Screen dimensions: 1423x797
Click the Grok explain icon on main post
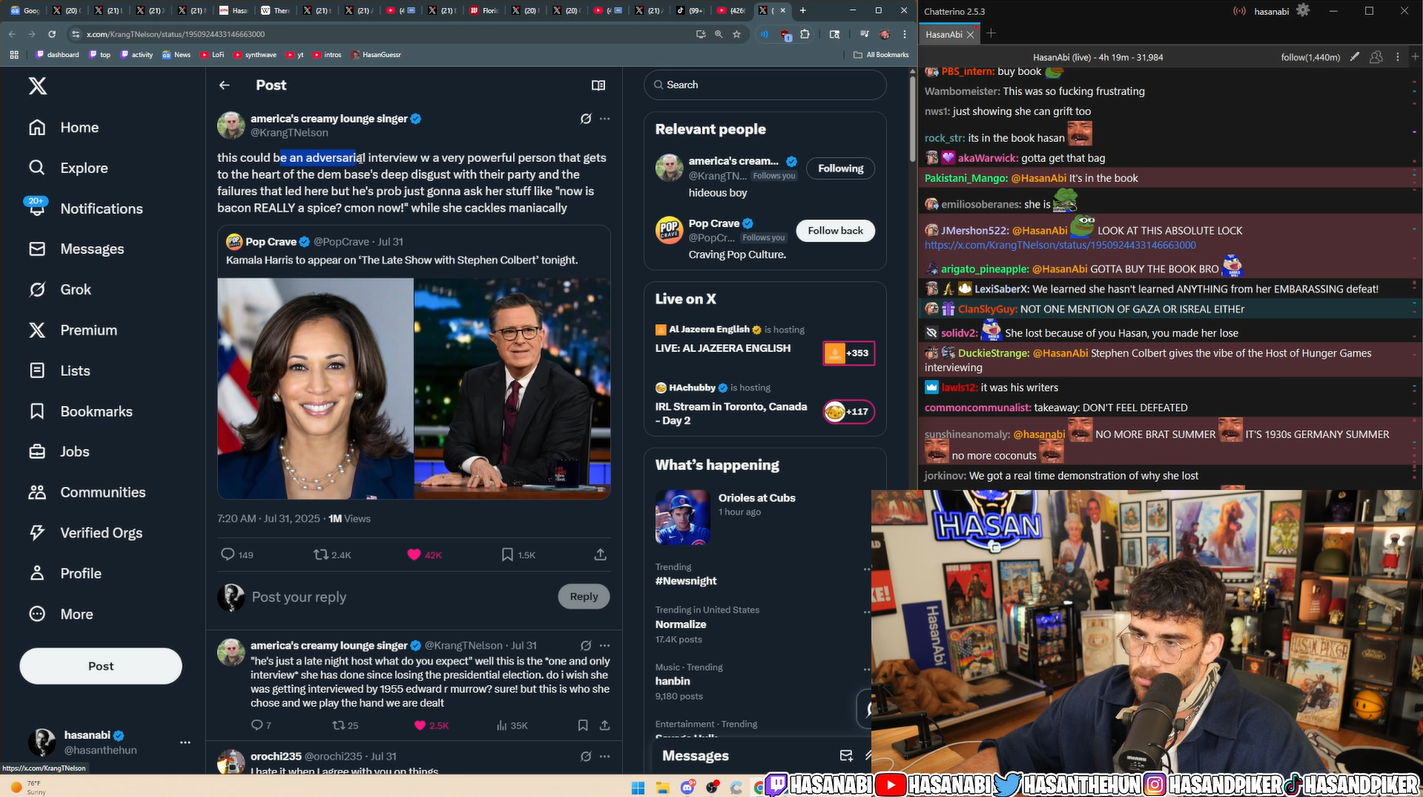(586, 118)
